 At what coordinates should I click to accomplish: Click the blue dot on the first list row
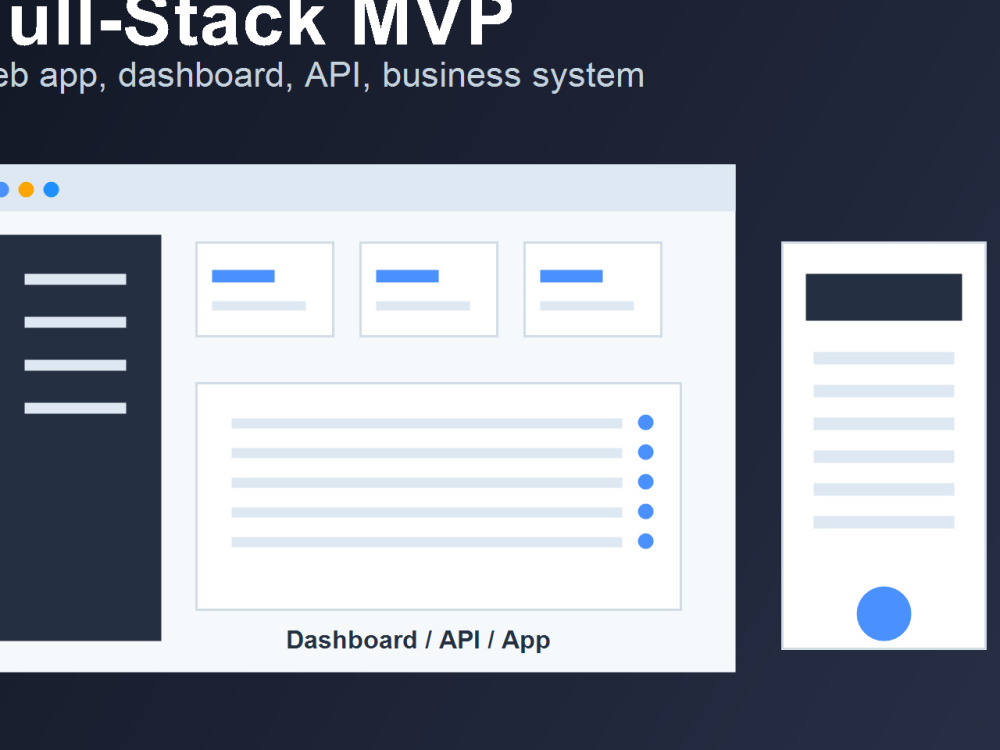tap(645, 422)
